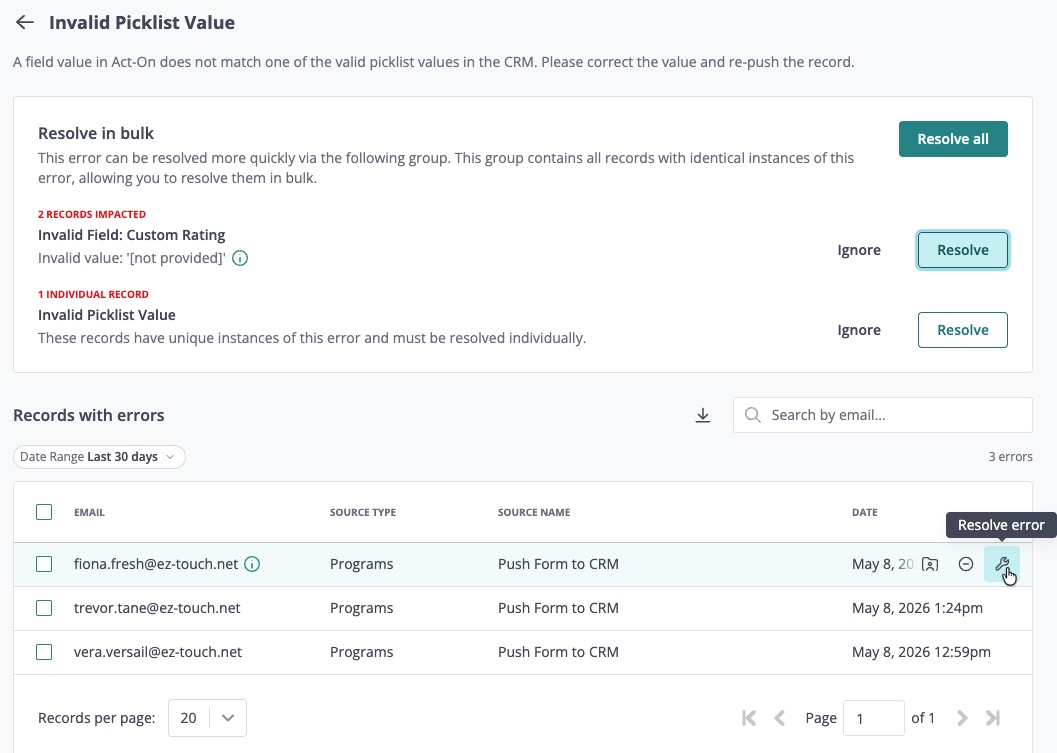
Task: Resolve the individual record picklist error
Action: point(963,330)
